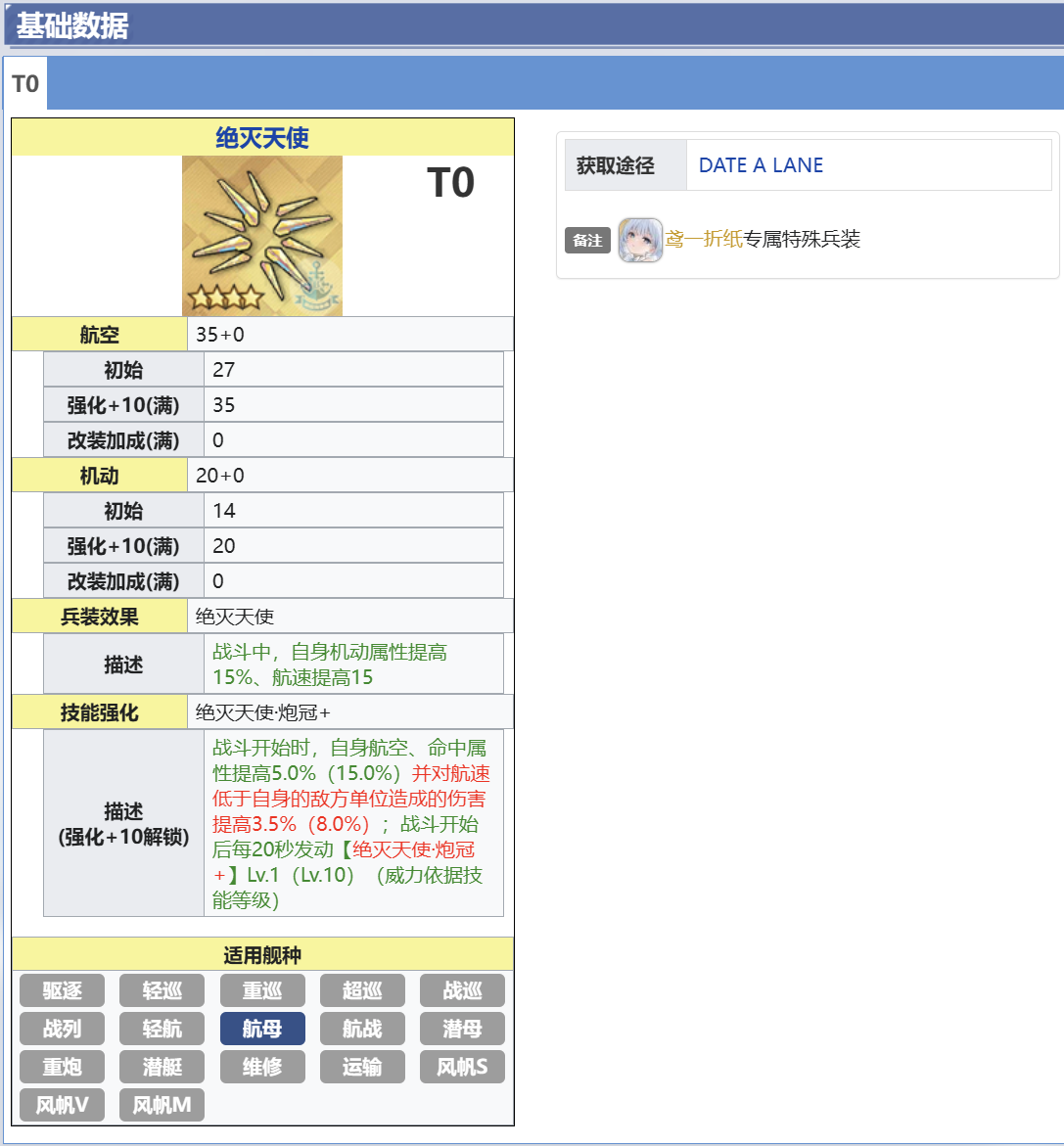Select the 潜艇 (submarine) ship type icon
The width and height of the screenshot is (1064, 1146).
162,1067
